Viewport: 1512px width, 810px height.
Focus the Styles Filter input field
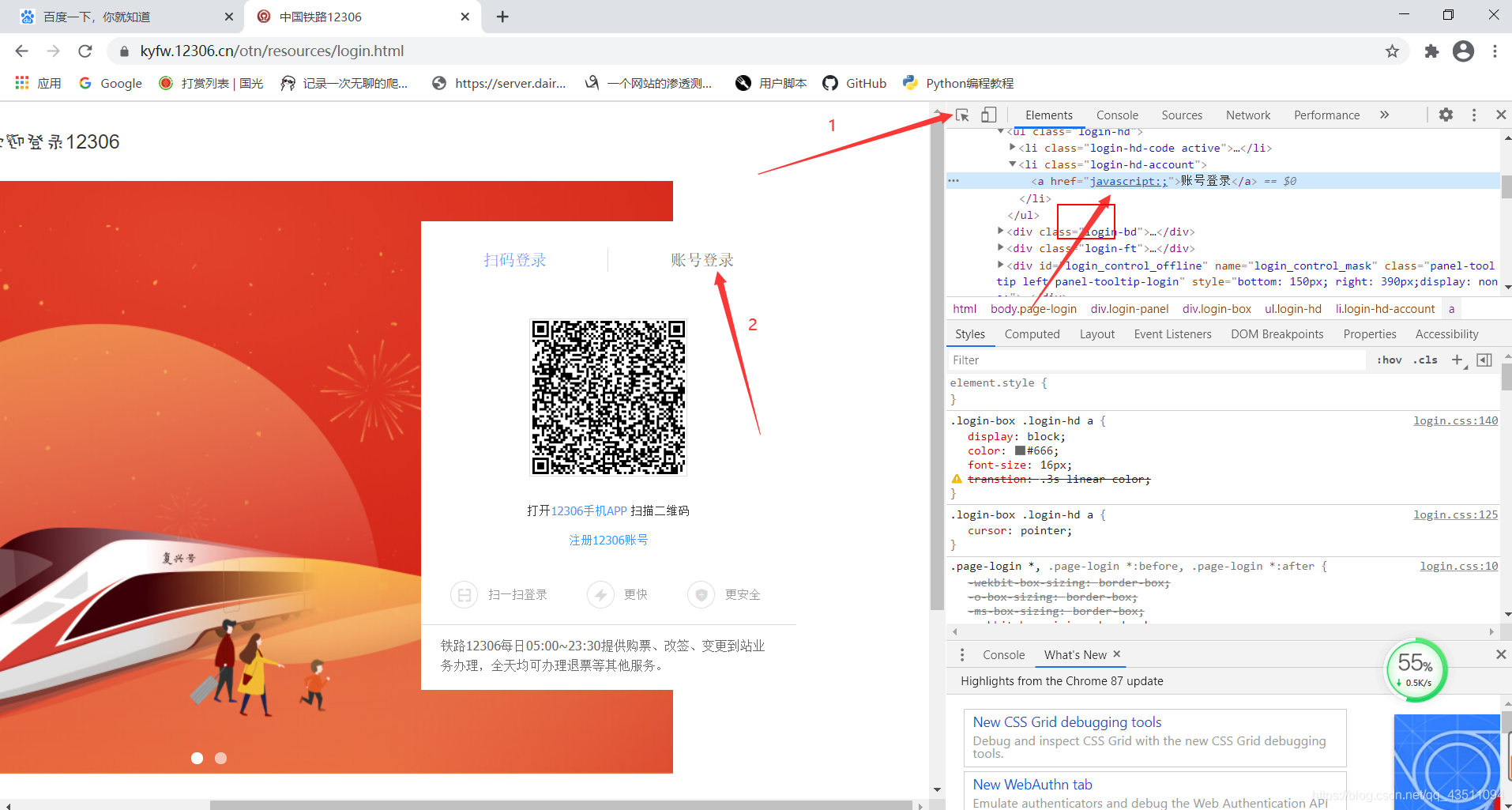pyautogui.click(x=1157, y=360)
